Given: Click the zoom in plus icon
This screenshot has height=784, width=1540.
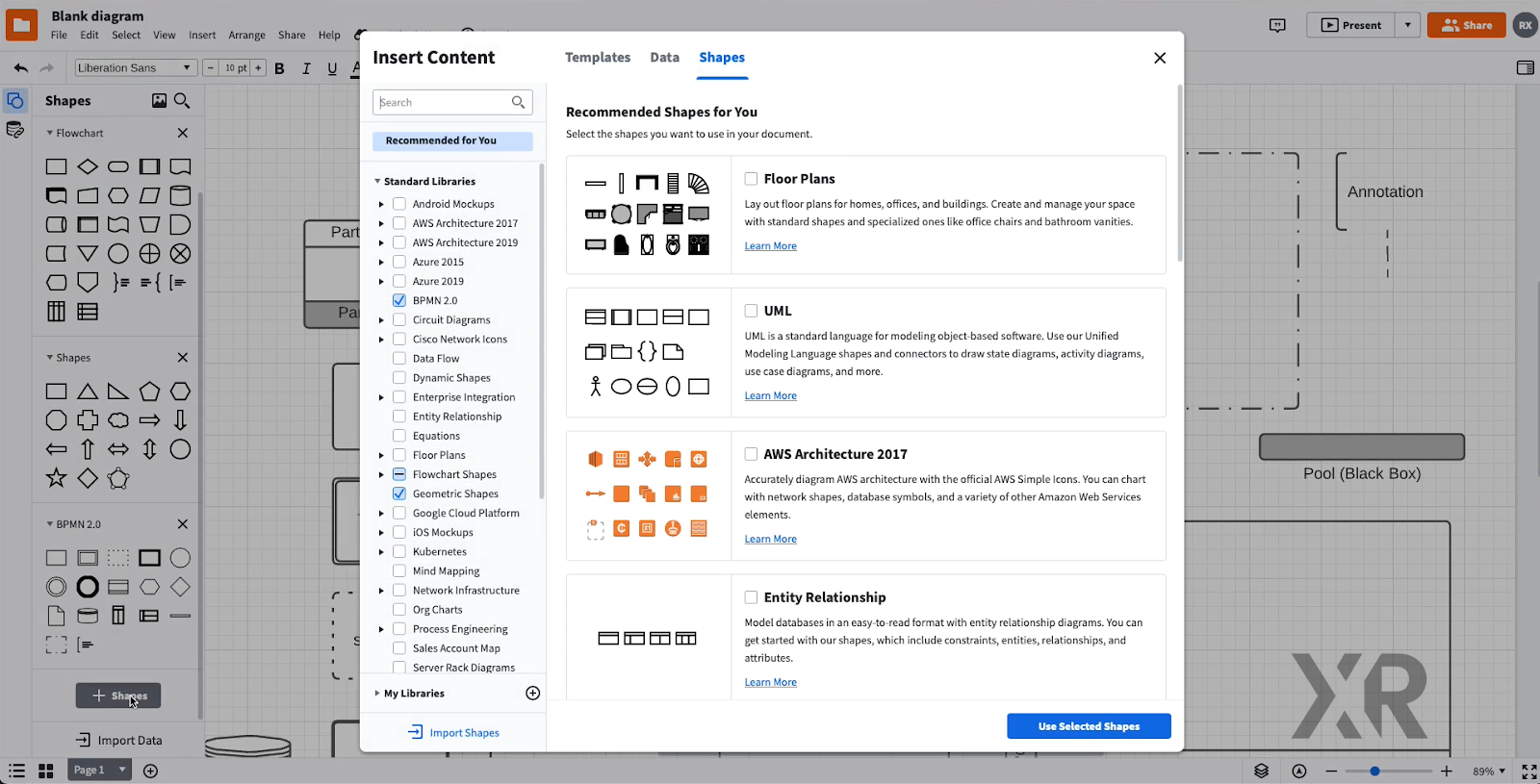Looking at the screenshot, I should [1446, 771].
